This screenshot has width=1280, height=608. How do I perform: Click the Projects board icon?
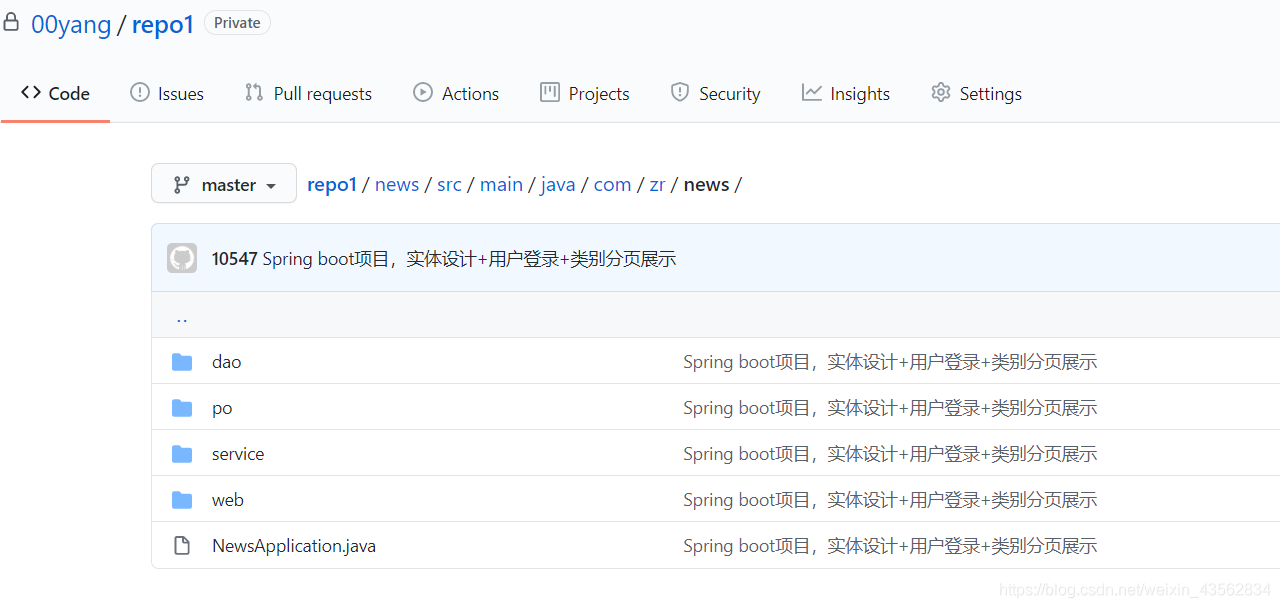[x=549, y=92]
